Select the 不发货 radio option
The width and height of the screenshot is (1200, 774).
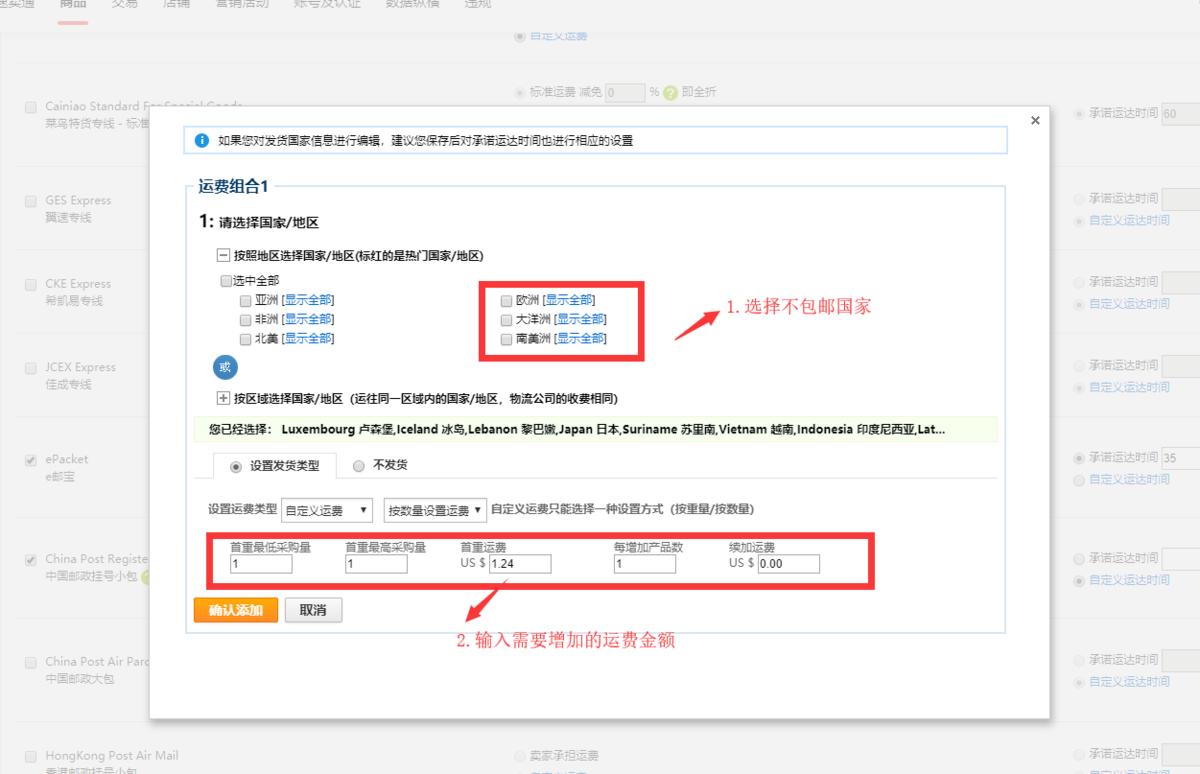tap(359, 466)
